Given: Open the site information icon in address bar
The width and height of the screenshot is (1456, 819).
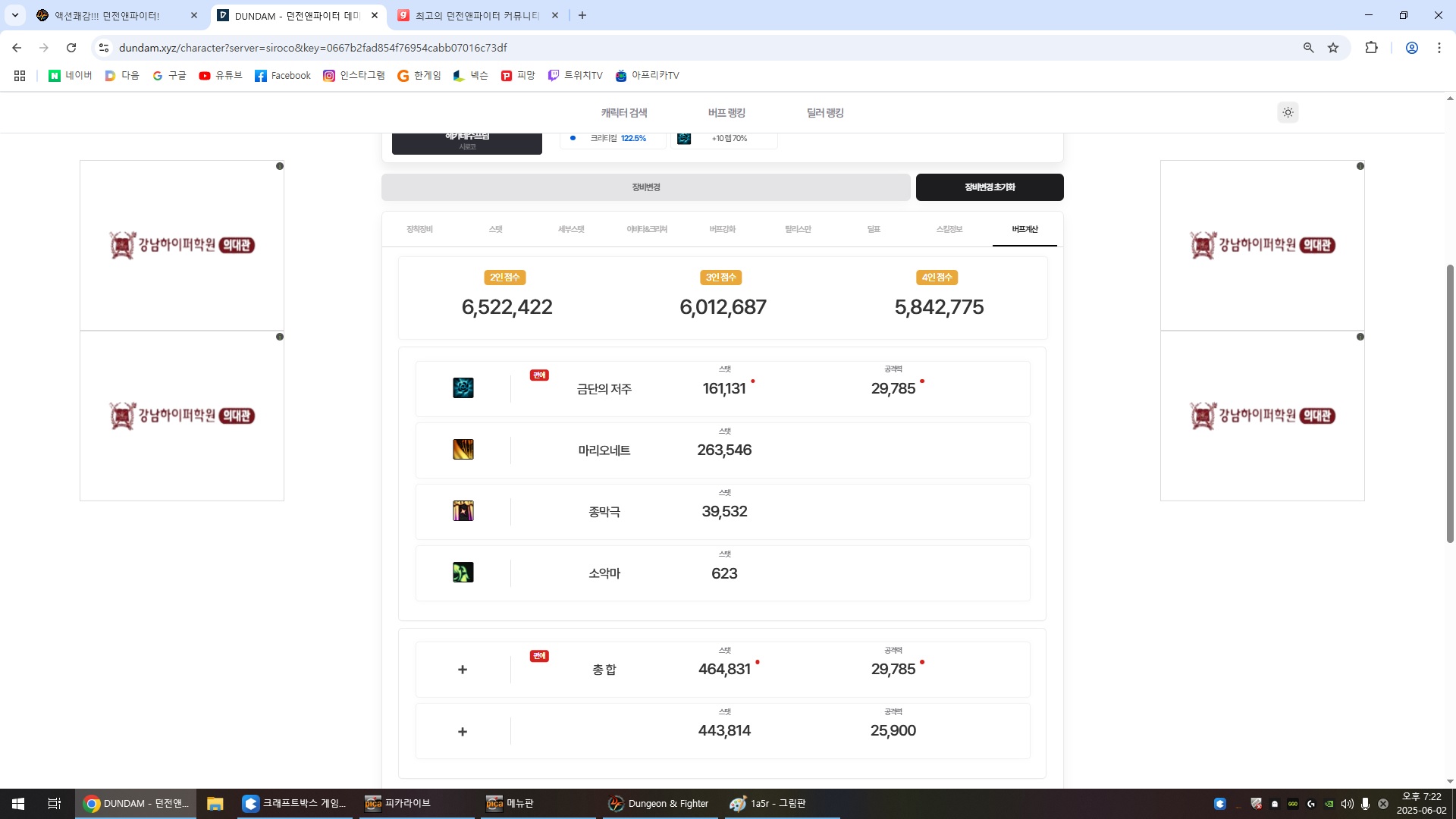Looking at the screenshot, I should coord(104,48).
